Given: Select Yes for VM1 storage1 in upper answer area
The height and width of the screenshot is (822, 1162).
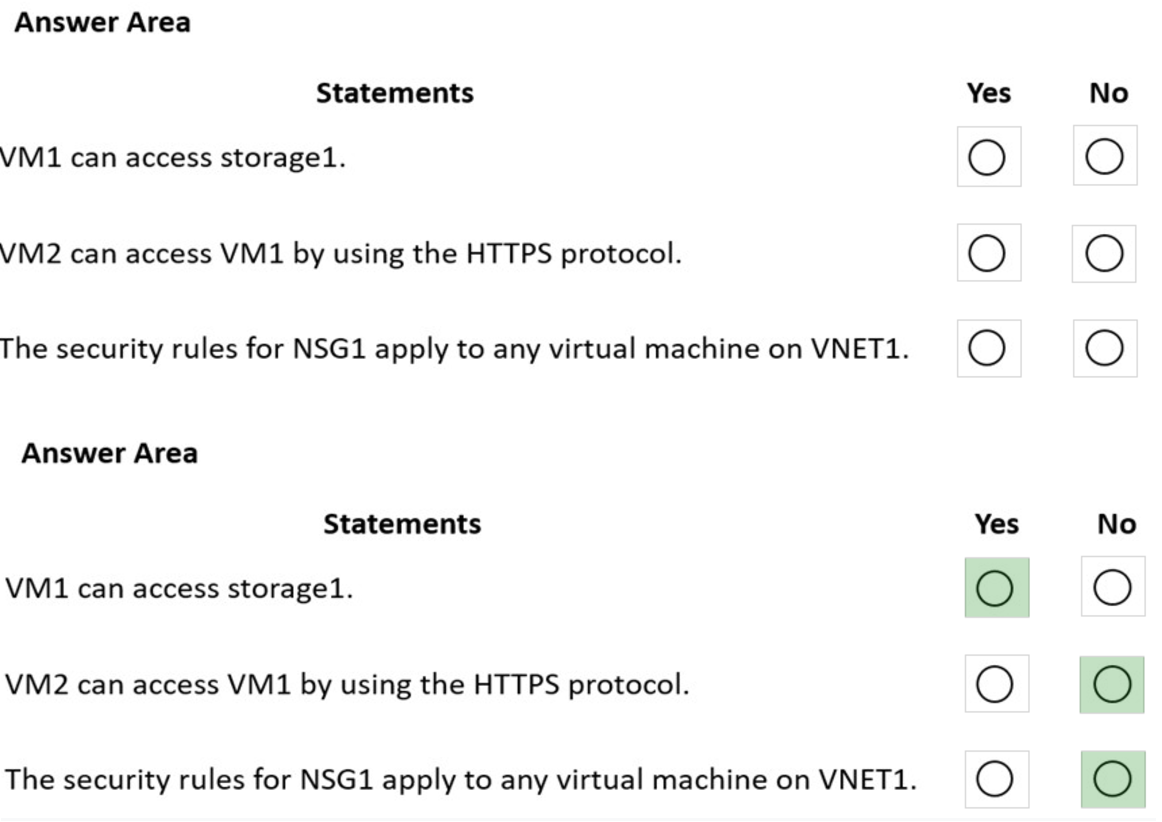Looking at the screenshot, I should [987, 157].
